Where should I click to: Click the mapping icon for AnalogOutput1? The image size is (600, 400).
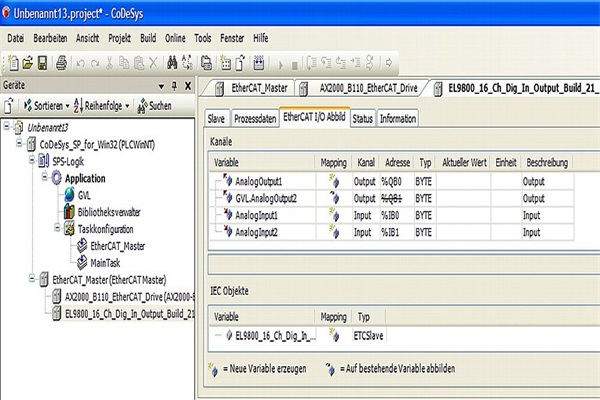pos(331,181)
